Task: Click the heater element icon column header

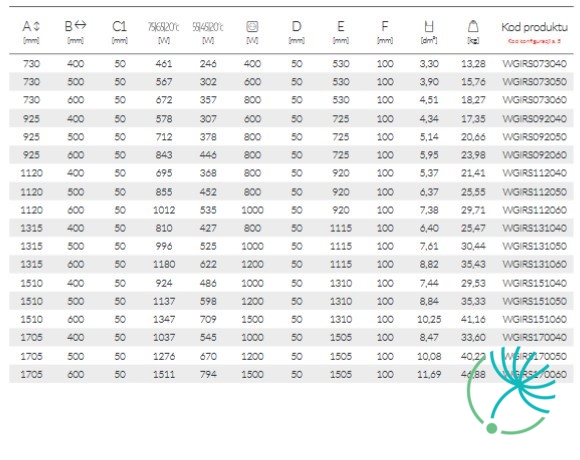Action: (252, 27)
